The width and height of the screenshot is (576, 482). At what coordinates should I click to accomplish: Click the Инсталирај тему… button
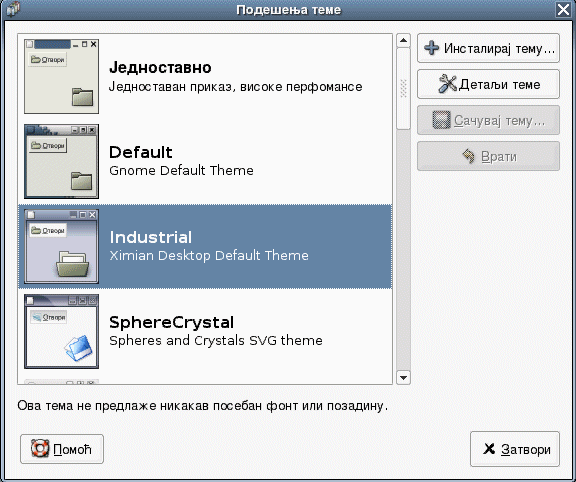[x=488, y=48]
